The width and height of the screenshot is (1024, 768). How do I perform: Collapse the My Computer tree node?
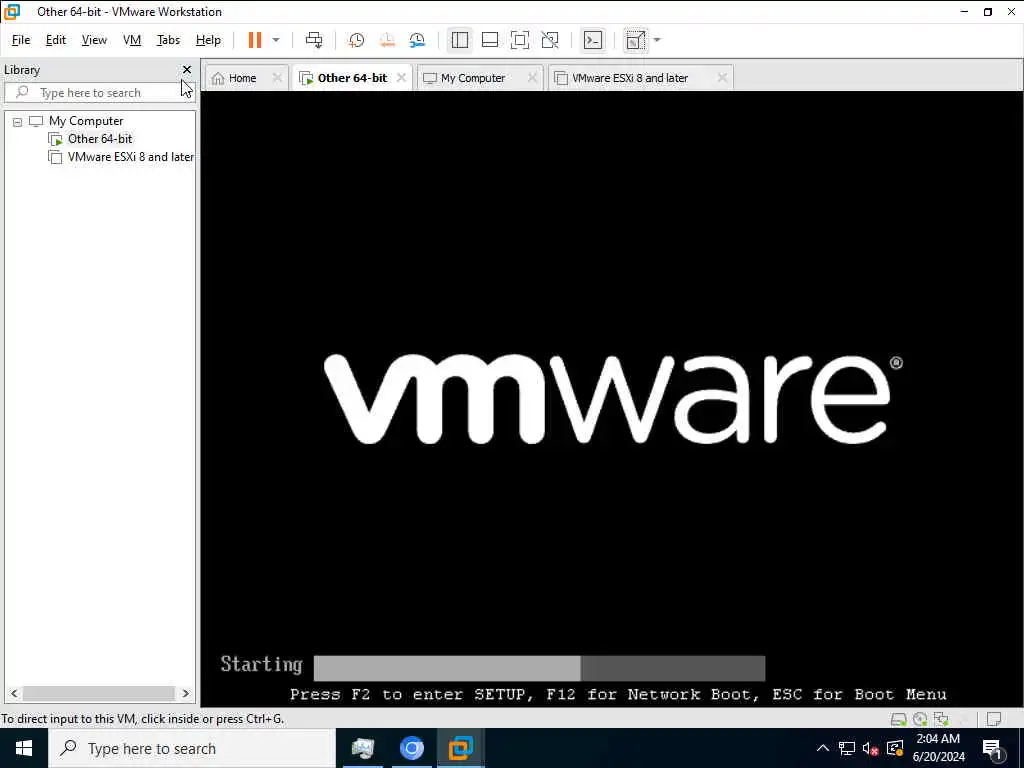[x=18, y=121]
